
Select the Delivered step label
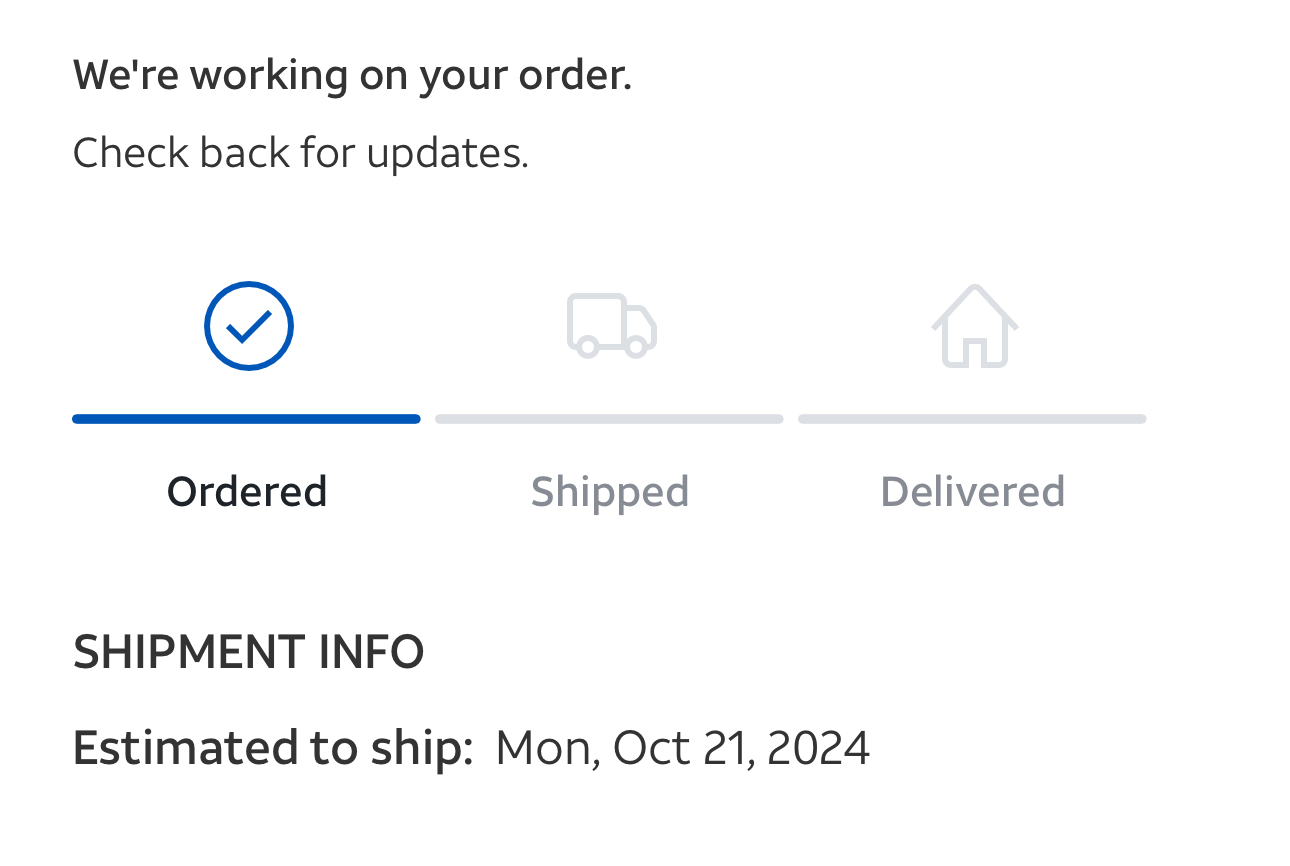click(x=972, y=492)
